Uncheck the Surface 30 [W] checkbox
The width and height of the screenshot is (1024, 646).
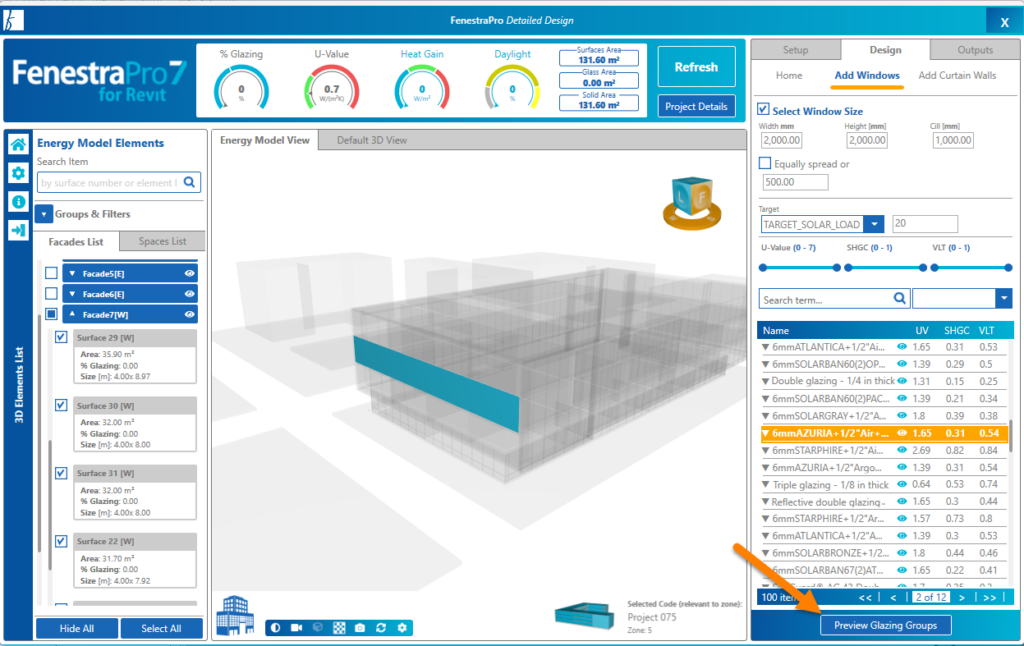(x=61, y=405)
